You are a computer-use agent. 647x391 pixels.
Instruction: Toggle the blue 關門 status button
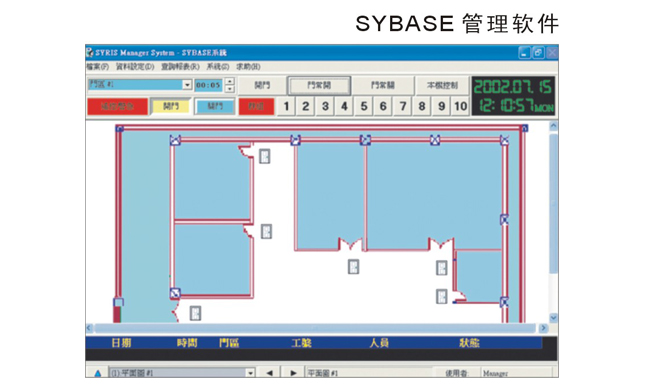tap(215, 106)
